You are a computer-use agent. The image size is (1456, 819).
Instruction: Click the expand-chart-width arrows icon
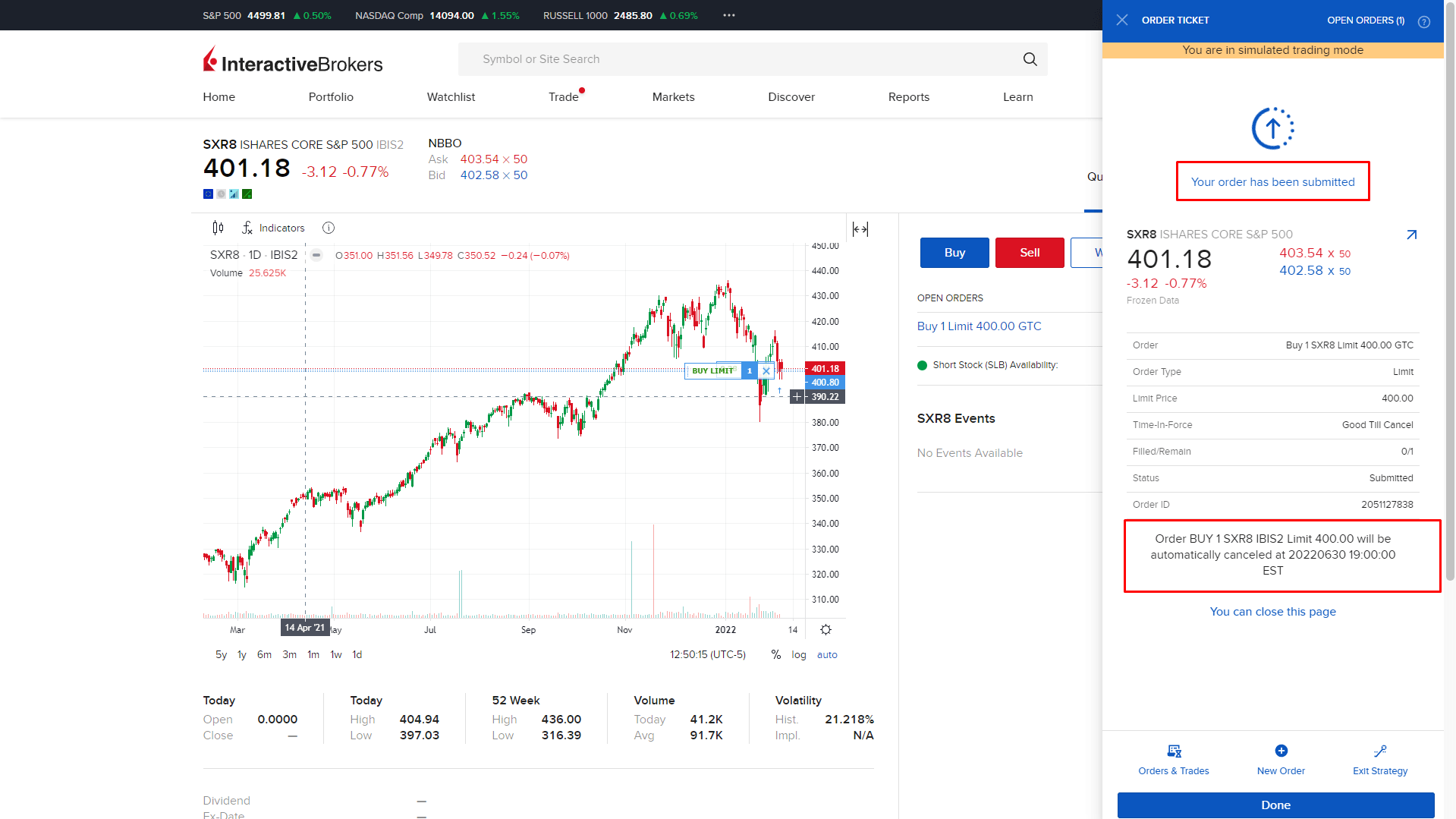pyautogui.click(x=860, y=228)
